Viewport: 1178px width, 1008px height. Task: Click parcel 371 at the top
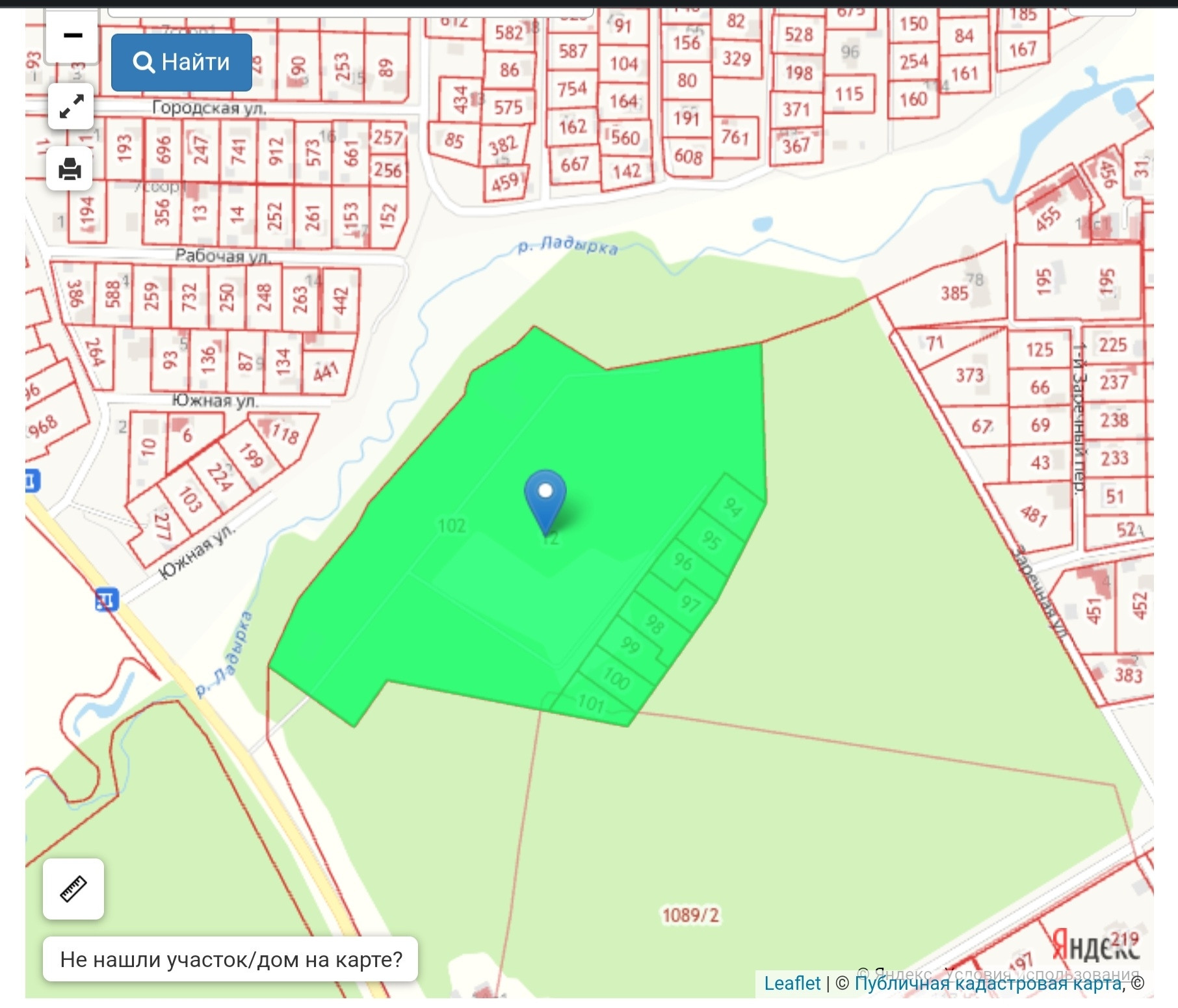(796, 109)
